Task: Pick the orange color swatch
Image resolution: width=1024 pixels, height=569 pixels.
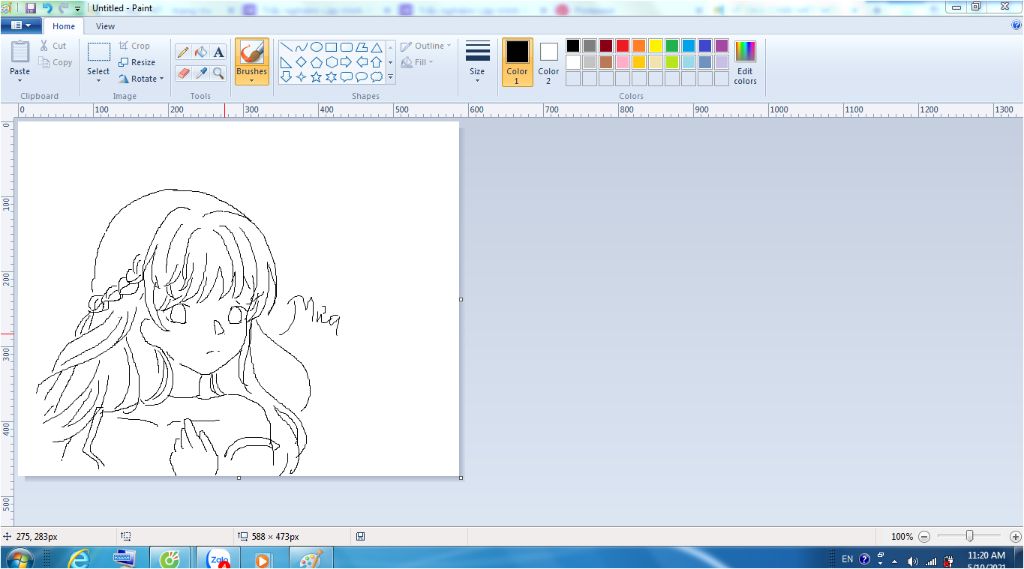Action: (639, 46)
